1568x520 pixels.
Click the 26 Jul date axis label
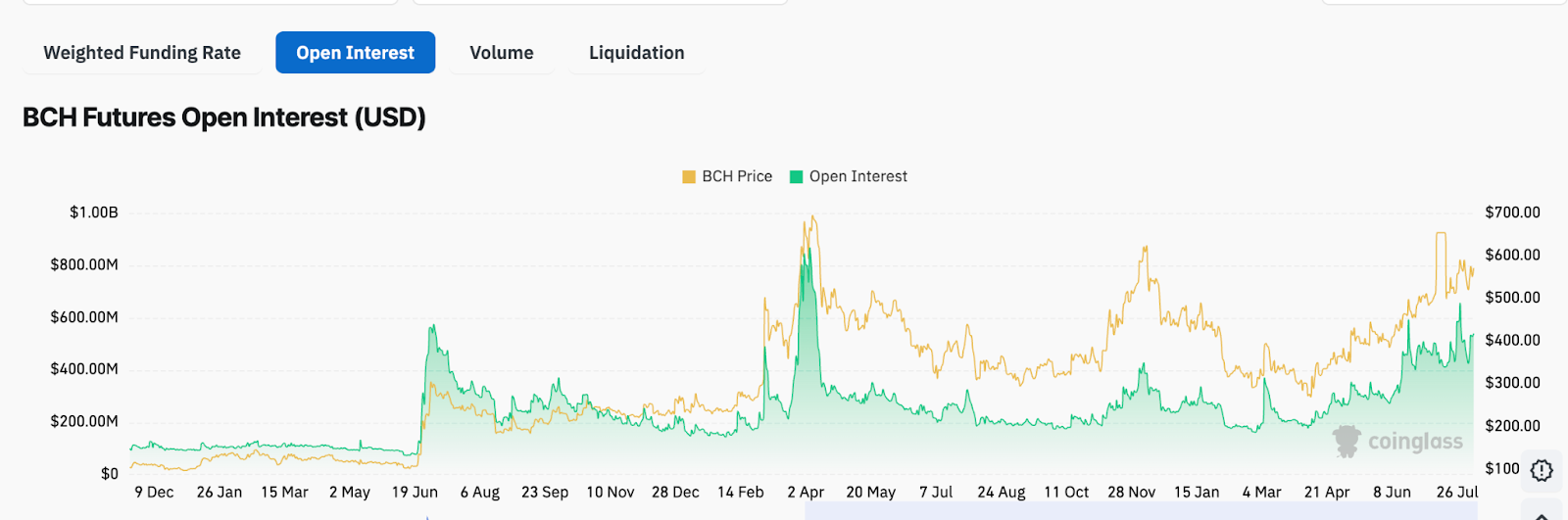coord(1456,493)
